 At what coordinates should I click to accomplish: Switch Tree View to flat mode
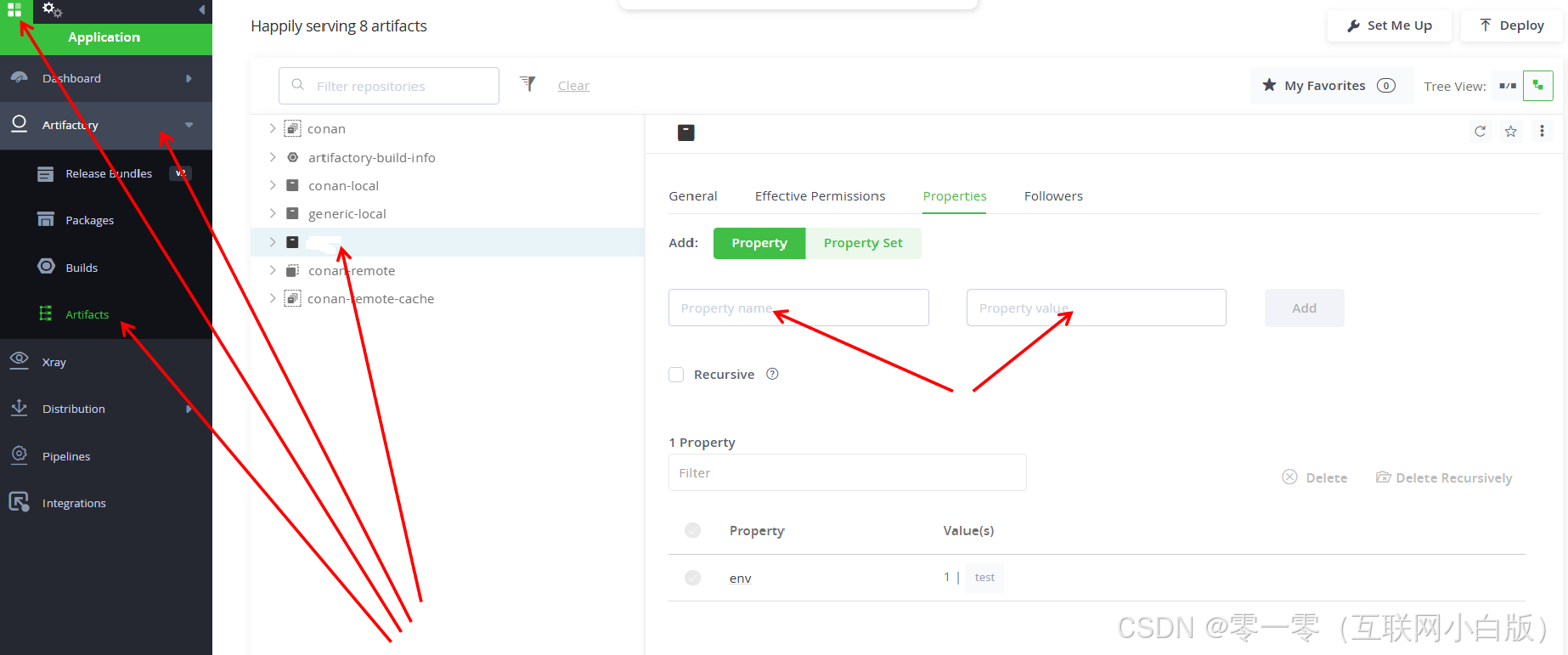click(x=1508, y=86)
